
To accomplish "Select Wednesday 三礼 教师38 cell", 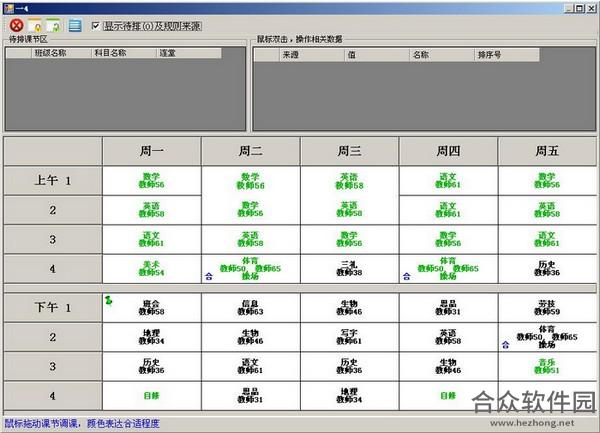I will point(349,269).
